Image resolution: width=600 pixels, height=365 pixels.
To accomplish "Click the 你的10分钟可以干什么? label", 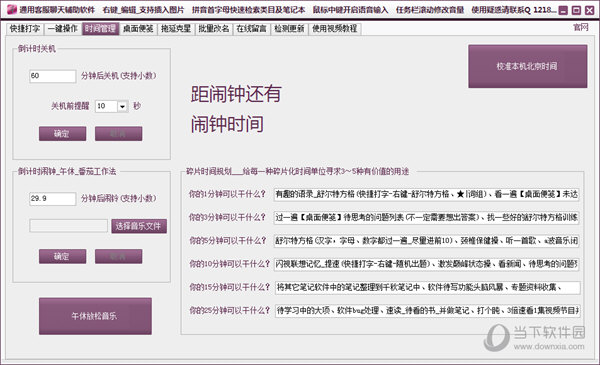I will [x=229, y=264].
